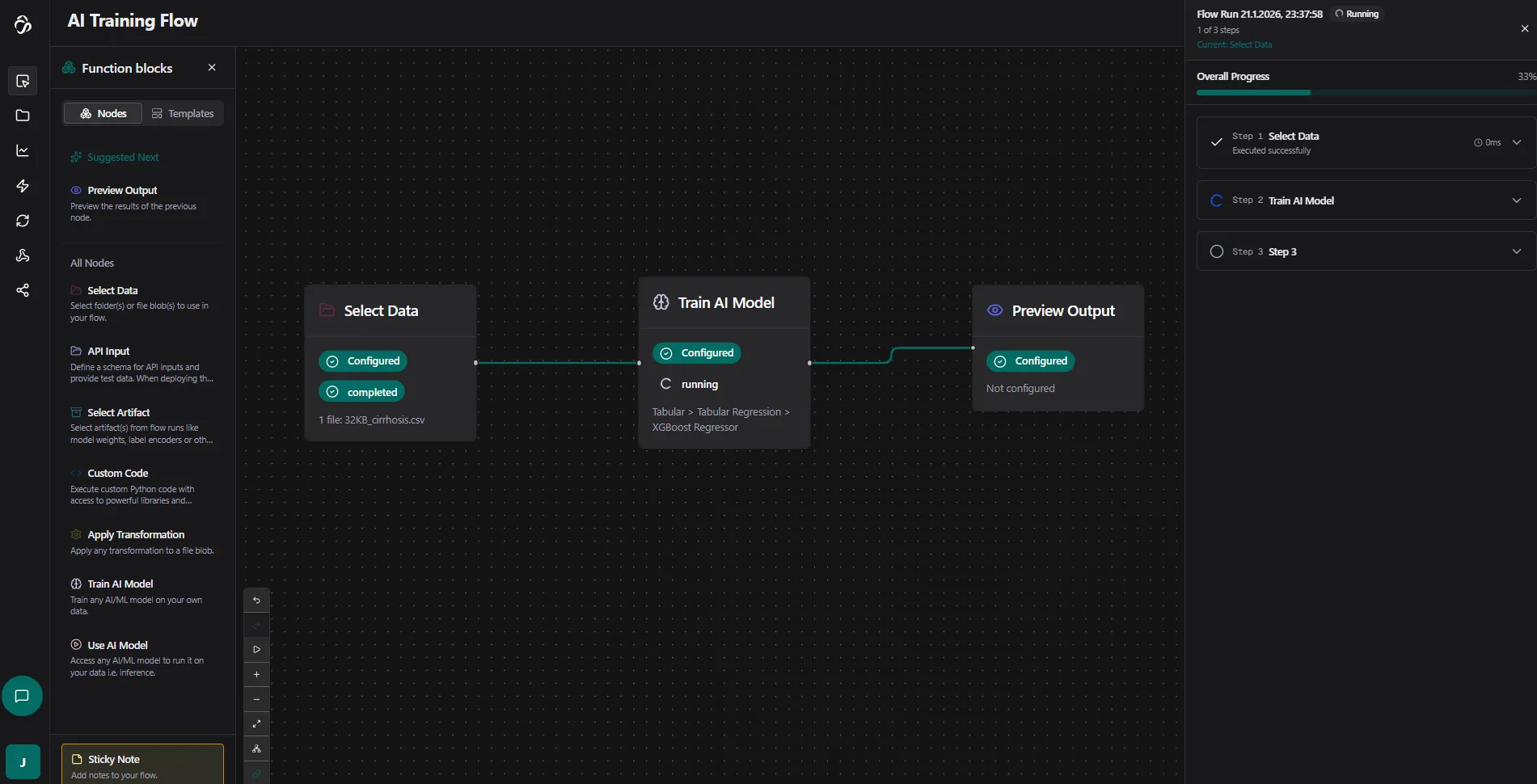Zoom out using the minus icon
The width and height of the screenshot is (1537, 784).
256,700
